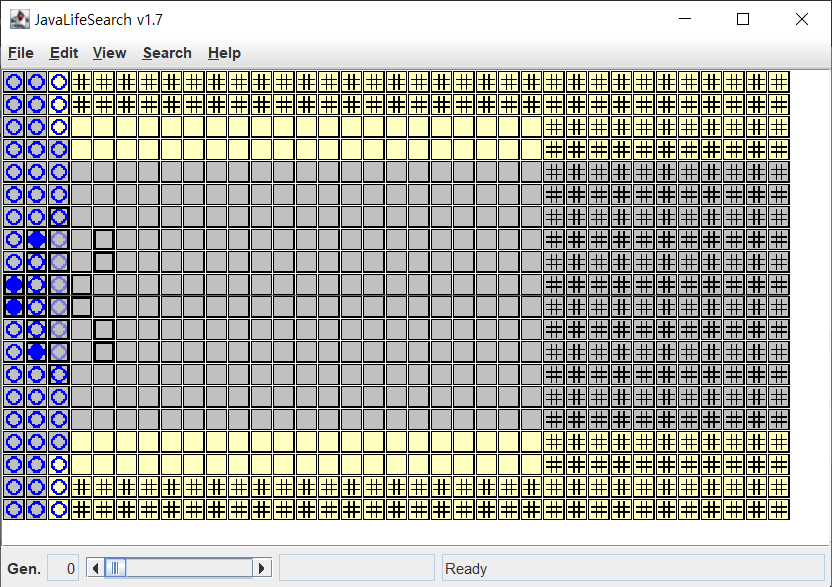Click the generation scrollbar thumb
The image size is (832, 587).
(115, 568)
